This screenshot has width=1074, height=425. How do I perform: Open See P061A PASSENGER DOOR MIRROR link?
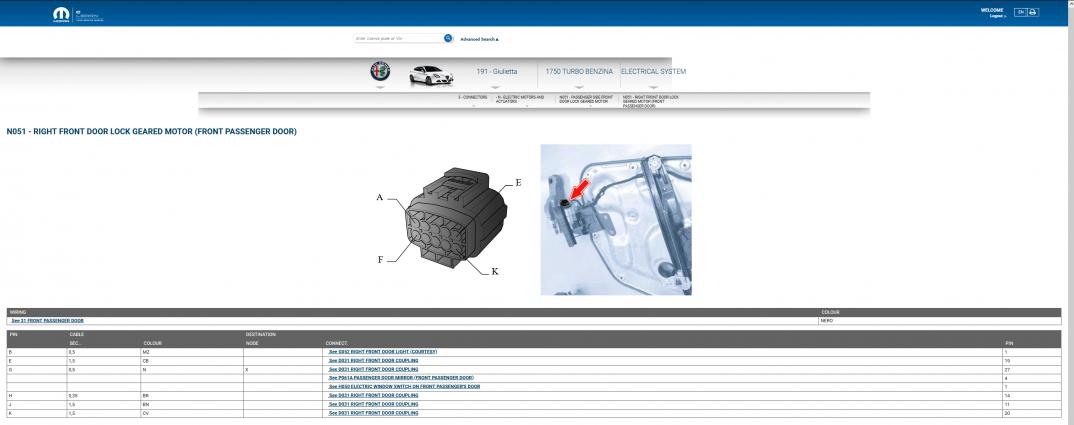click(401, 378)
